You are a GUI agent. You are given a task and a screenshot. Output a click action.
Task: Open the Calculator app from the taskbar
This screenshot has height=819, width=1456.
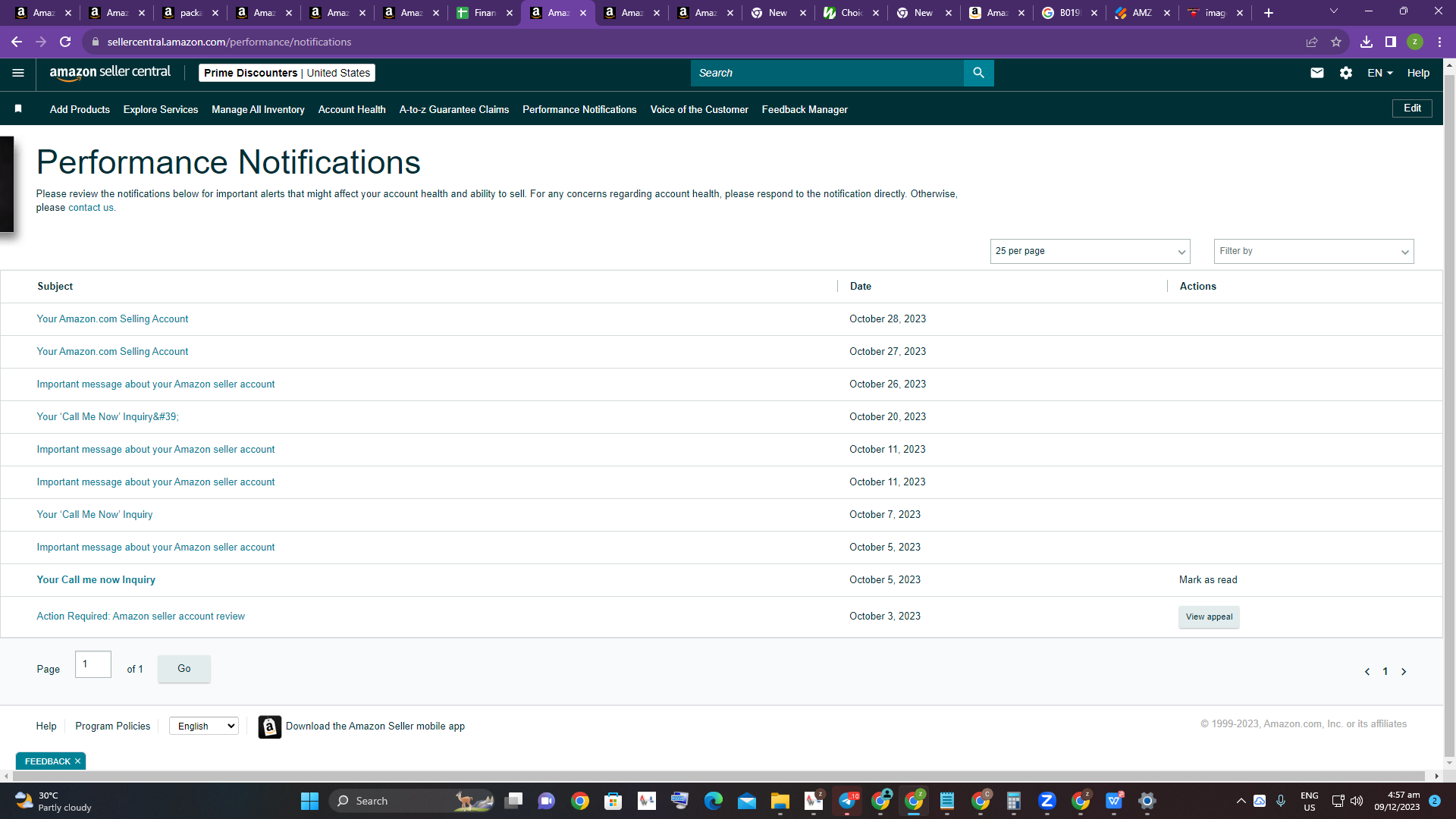click(x=1014, y=801)
